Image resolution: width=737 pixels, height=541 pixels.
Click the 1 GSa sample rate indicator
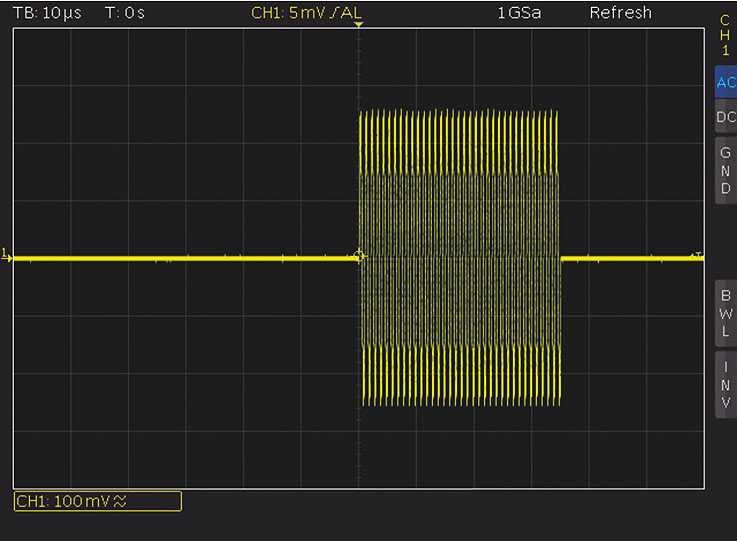518,13
